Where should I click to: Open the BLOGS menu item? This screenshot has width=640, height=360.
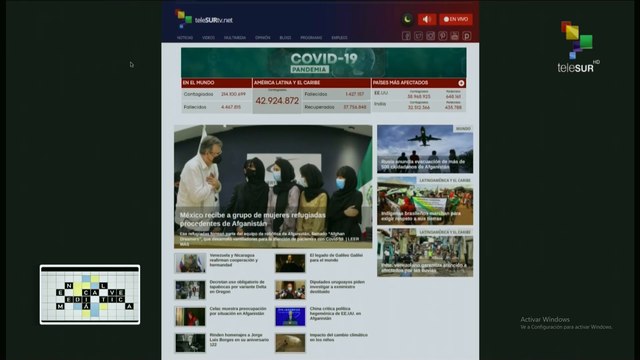coord(285,38)
